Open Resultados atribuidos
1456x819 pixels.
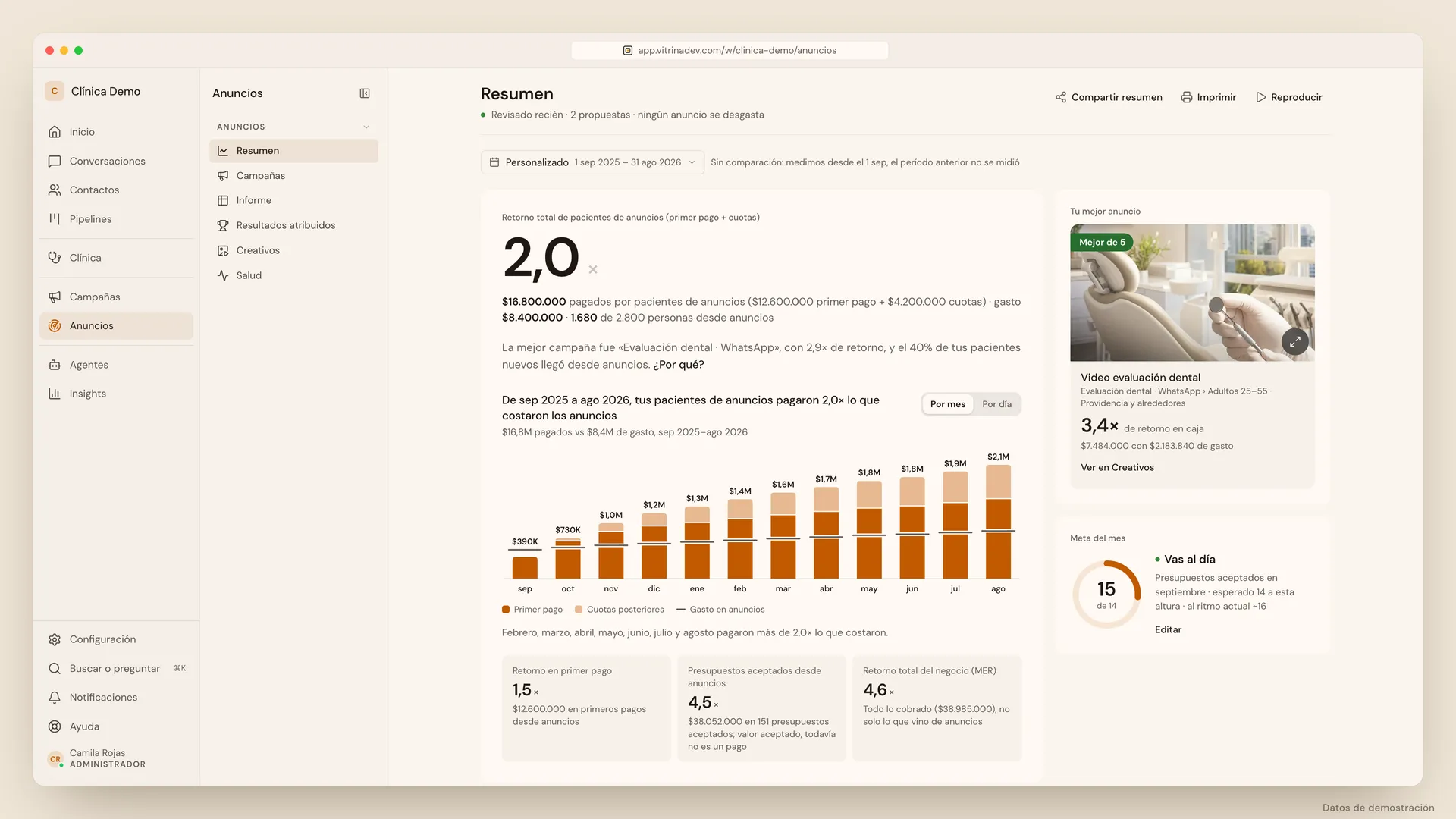click(293, 225)
